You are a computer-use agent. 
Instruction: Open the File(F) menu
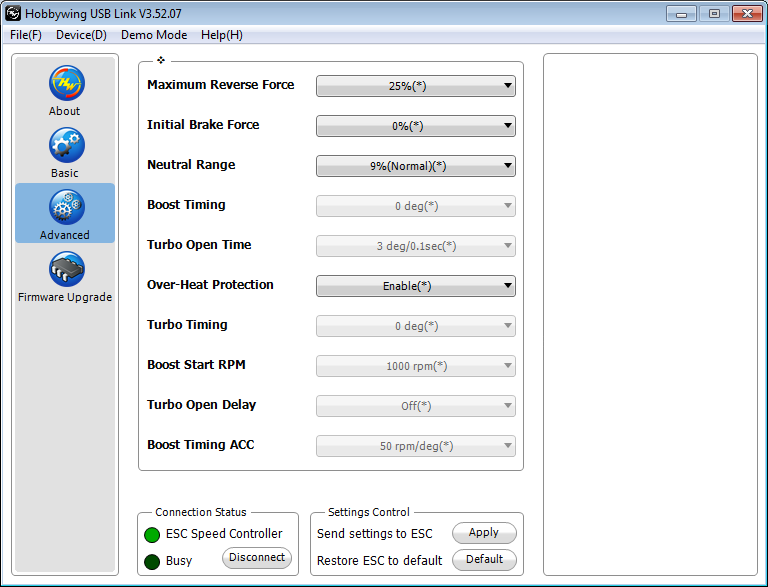(x=26, y=35)
